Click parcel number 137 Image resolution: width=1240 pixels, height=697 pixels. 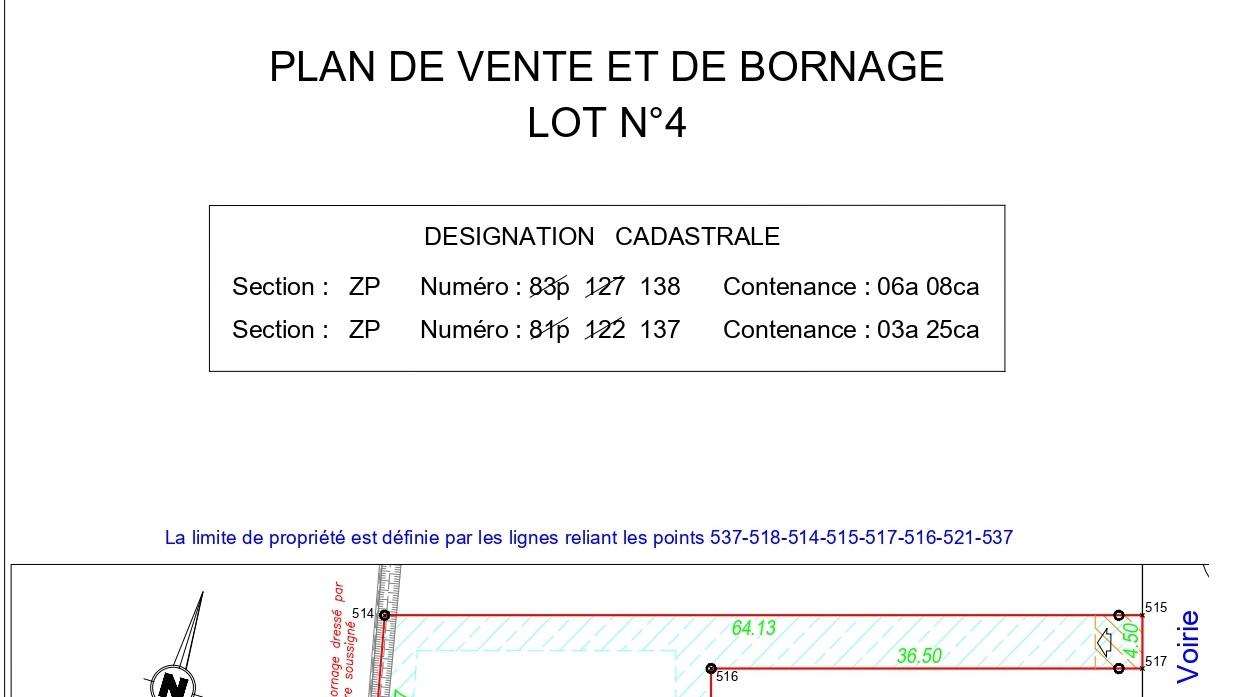coord(660,330)
